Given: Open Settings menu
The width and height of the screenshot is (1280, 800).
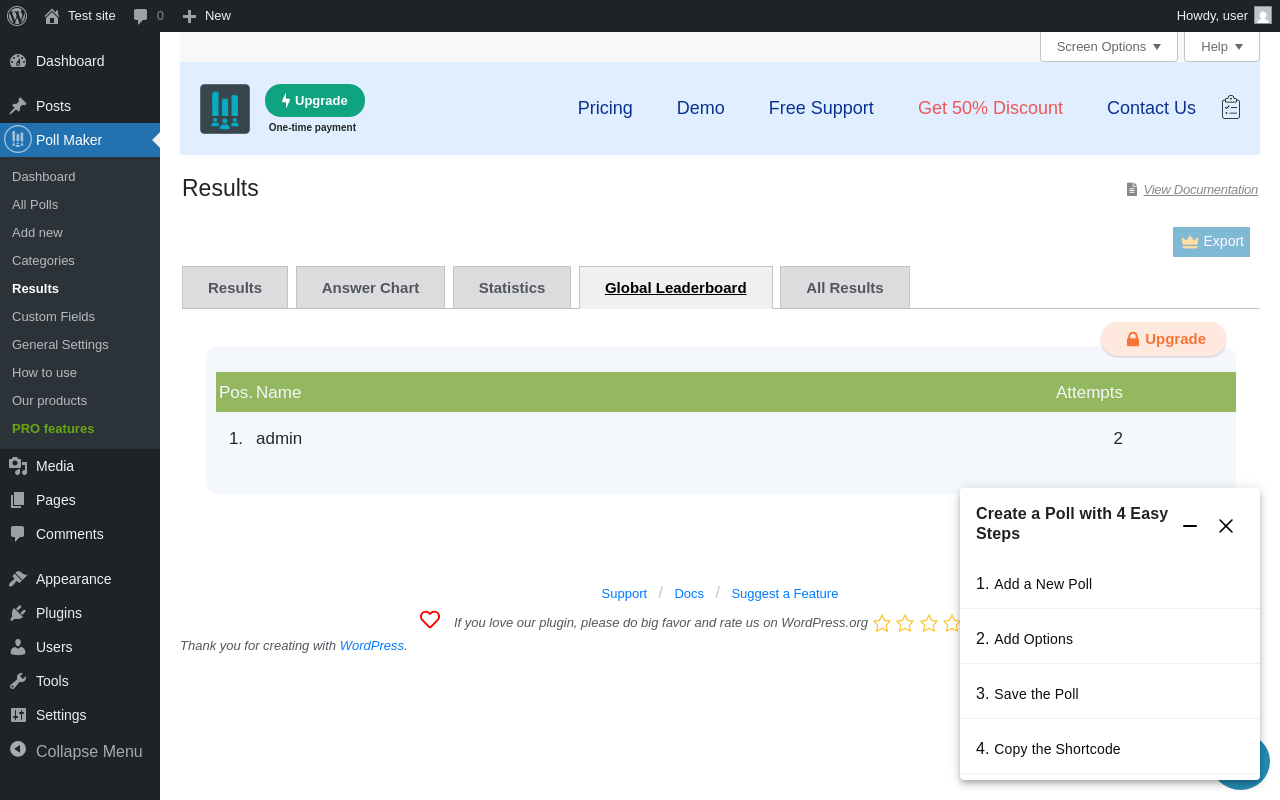Looking at the screenshot, I should click(x=80, y=715).
